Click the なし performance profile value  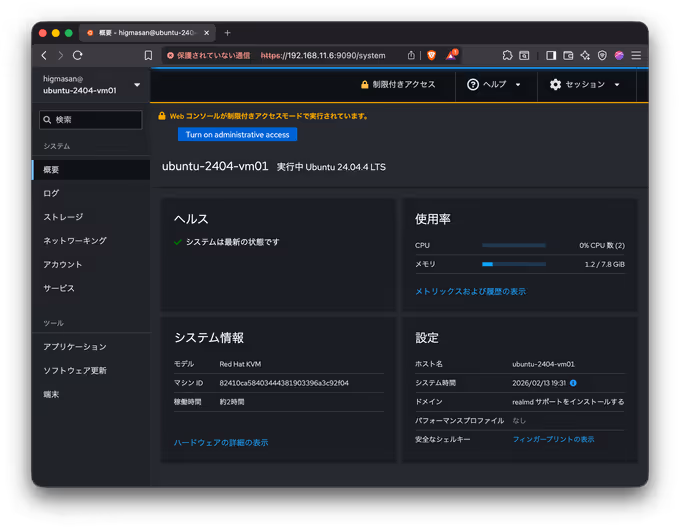(x=519, y=421)
